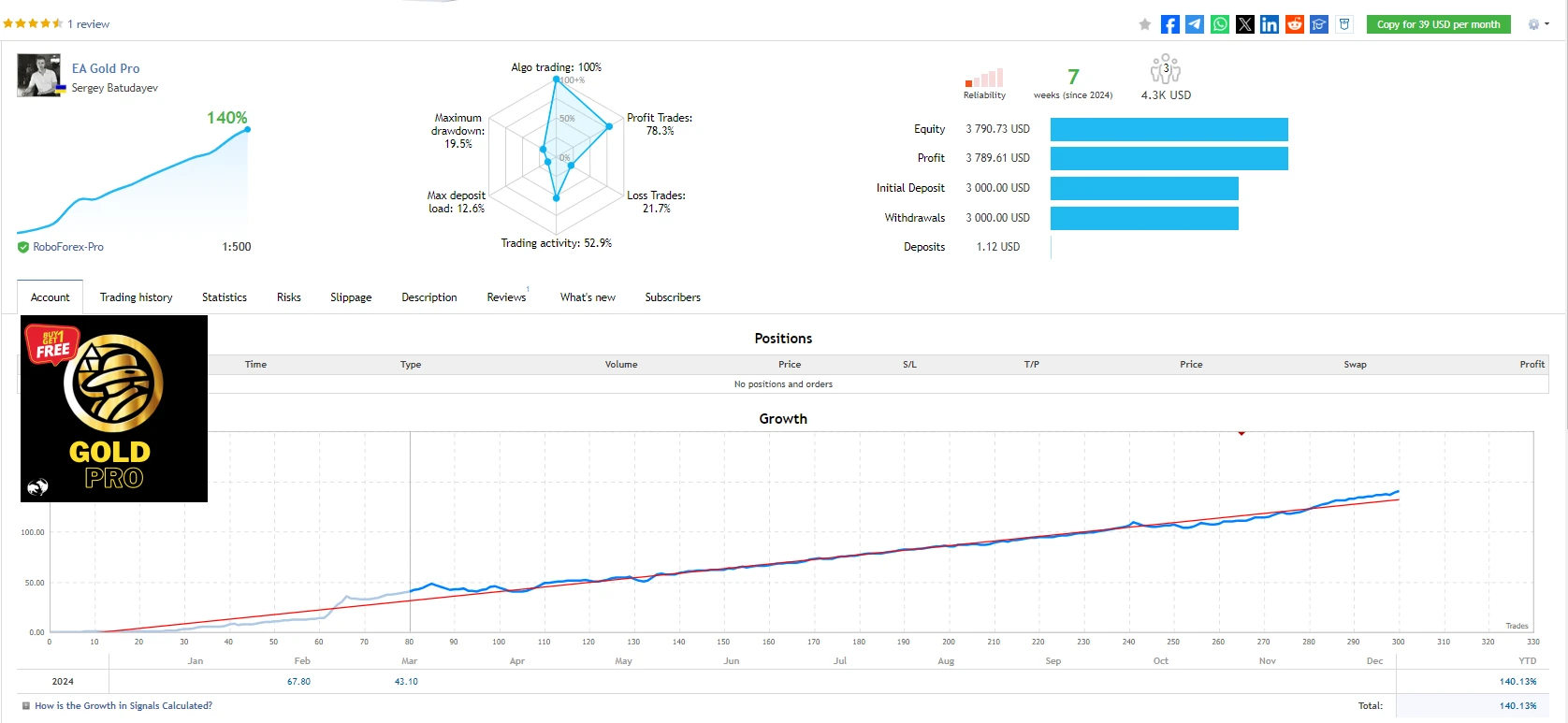
Task: Share the signal on Reddit
Action: (1294, 24)
